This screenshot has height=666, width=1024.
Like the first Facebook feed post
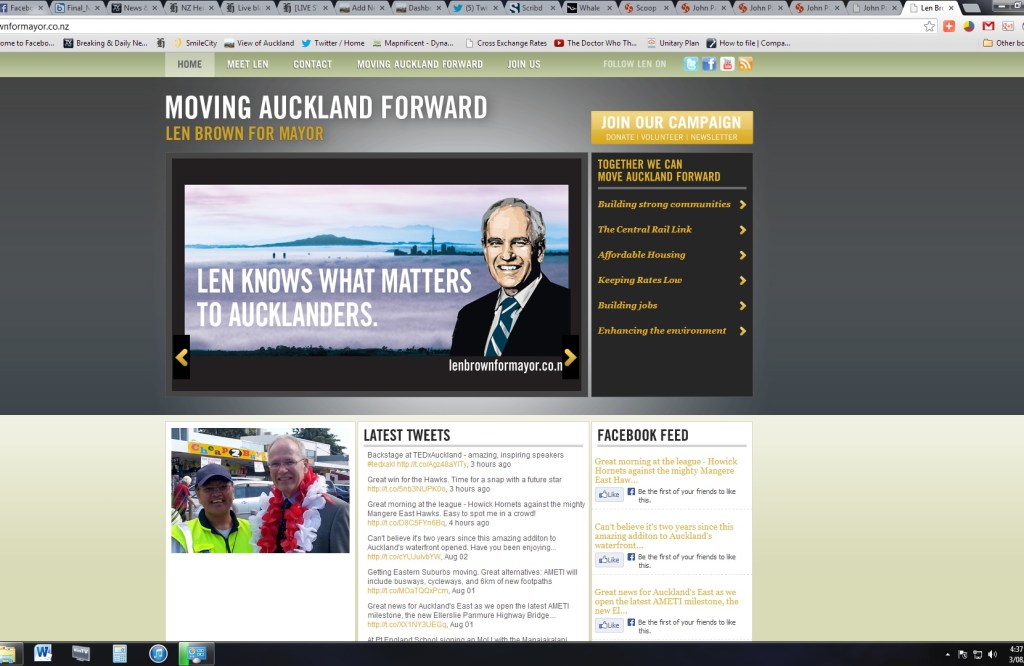point(609,494)
